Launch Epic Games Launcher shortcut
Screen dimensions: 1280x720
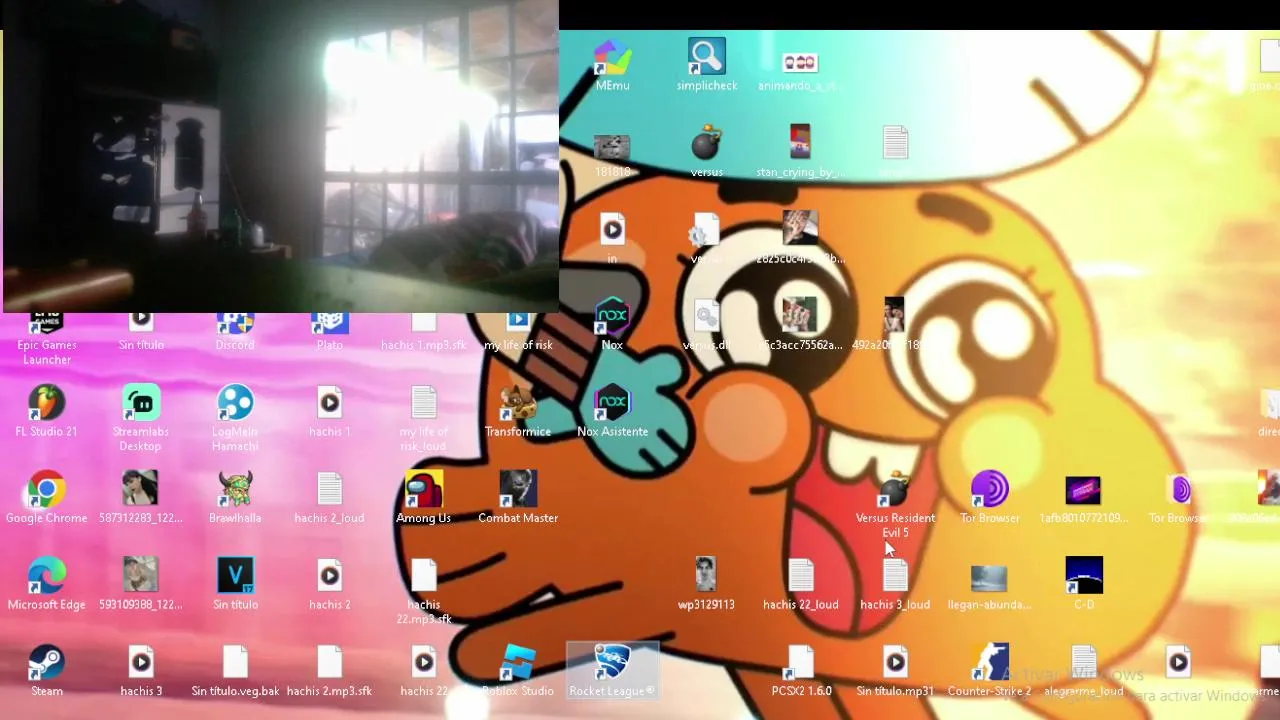pos(46,337)
